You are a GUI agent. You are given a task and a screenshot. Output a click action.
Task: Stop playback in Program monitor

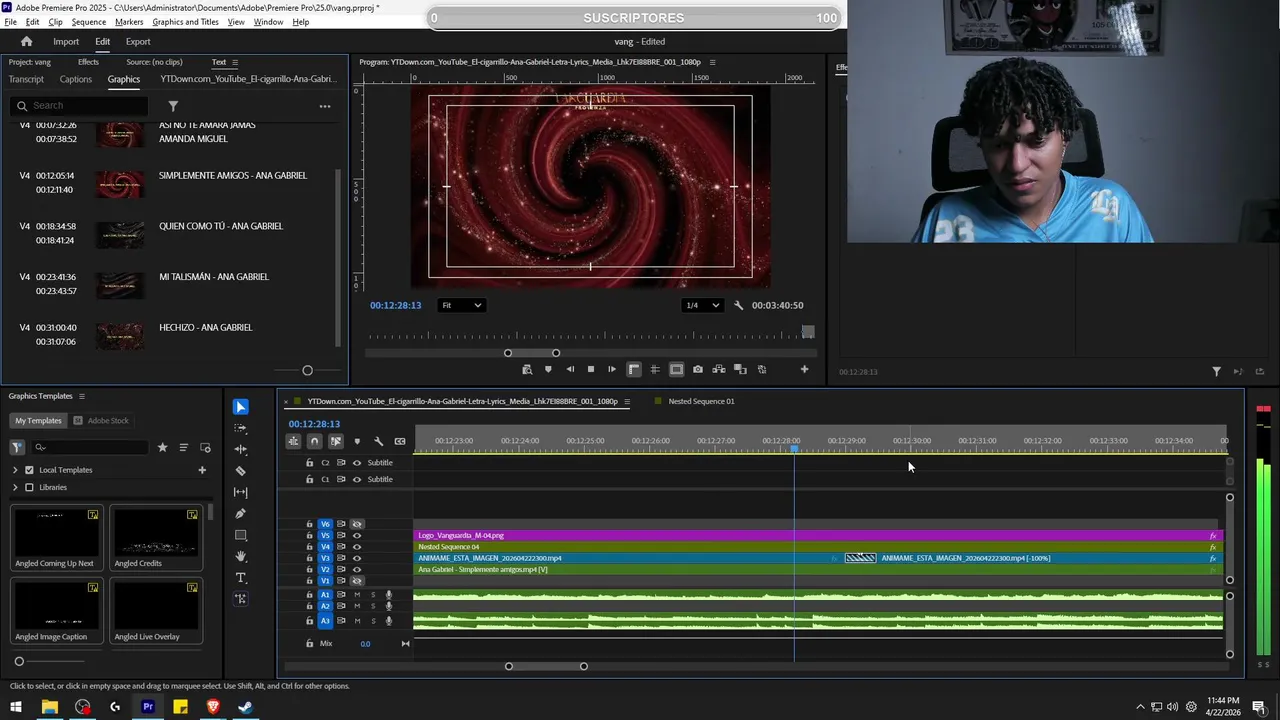(590, 369)
